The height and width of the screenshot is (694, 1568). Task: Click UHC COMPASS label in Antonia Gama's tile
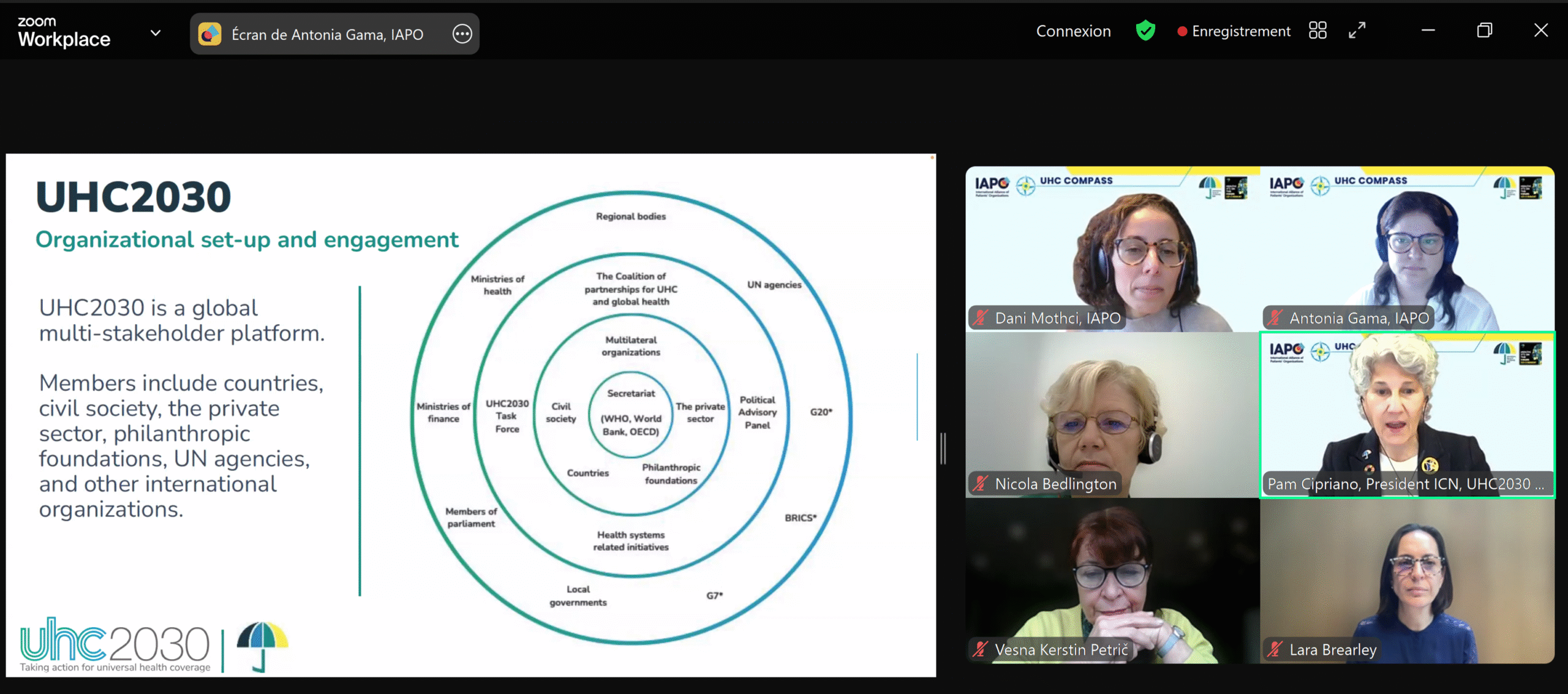click(x=1371, y=181)
